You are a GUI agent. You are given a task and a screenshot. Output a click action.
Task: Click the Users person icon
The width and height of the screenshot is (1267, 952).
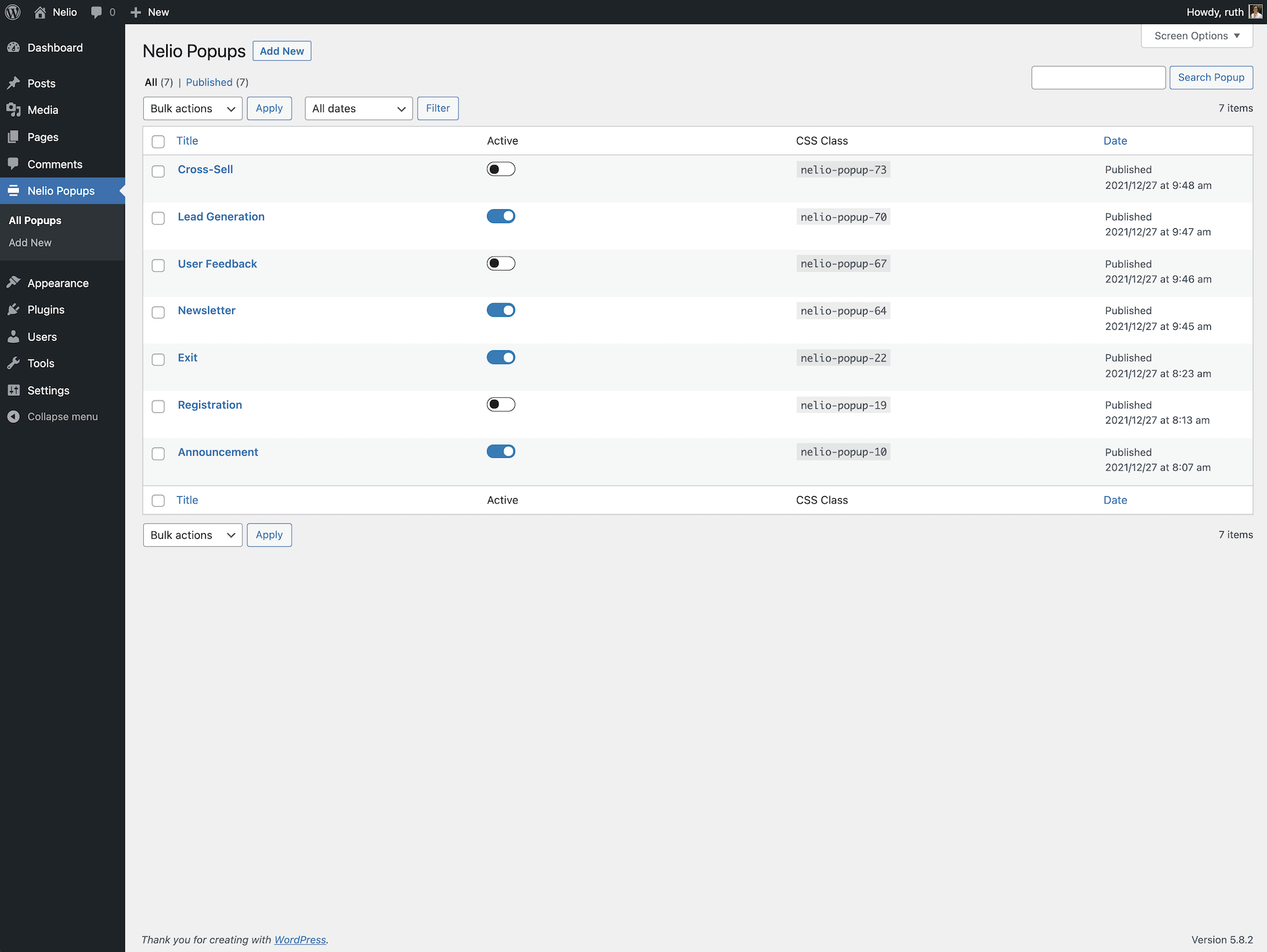click(x=13, y=336)
